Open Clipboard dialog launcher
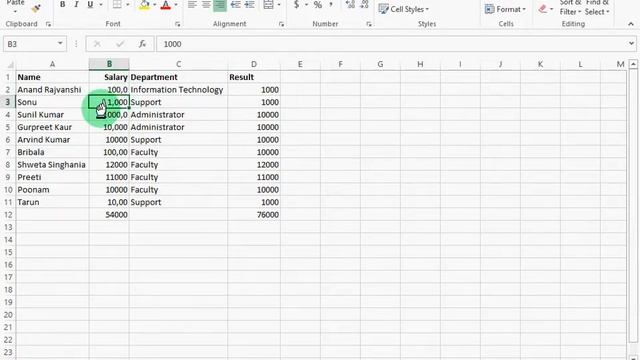 [48, 24]
